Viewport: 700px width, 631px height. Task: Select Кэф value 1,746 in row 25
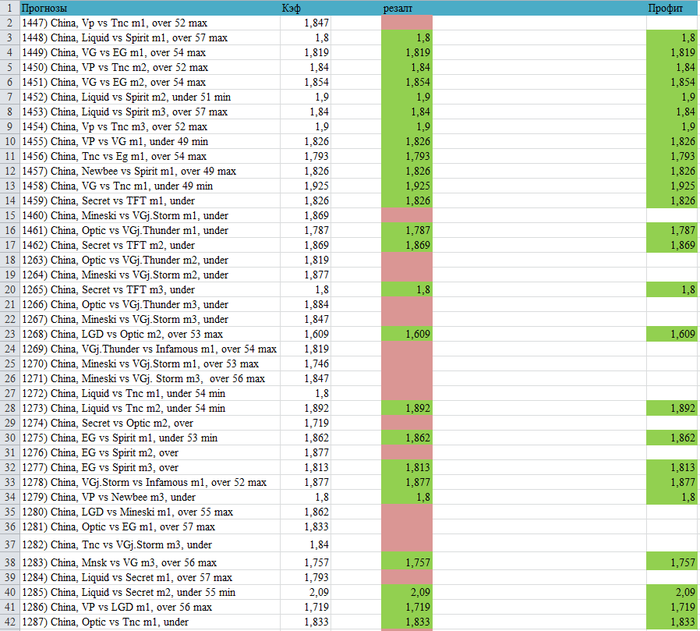coord(305,364)
